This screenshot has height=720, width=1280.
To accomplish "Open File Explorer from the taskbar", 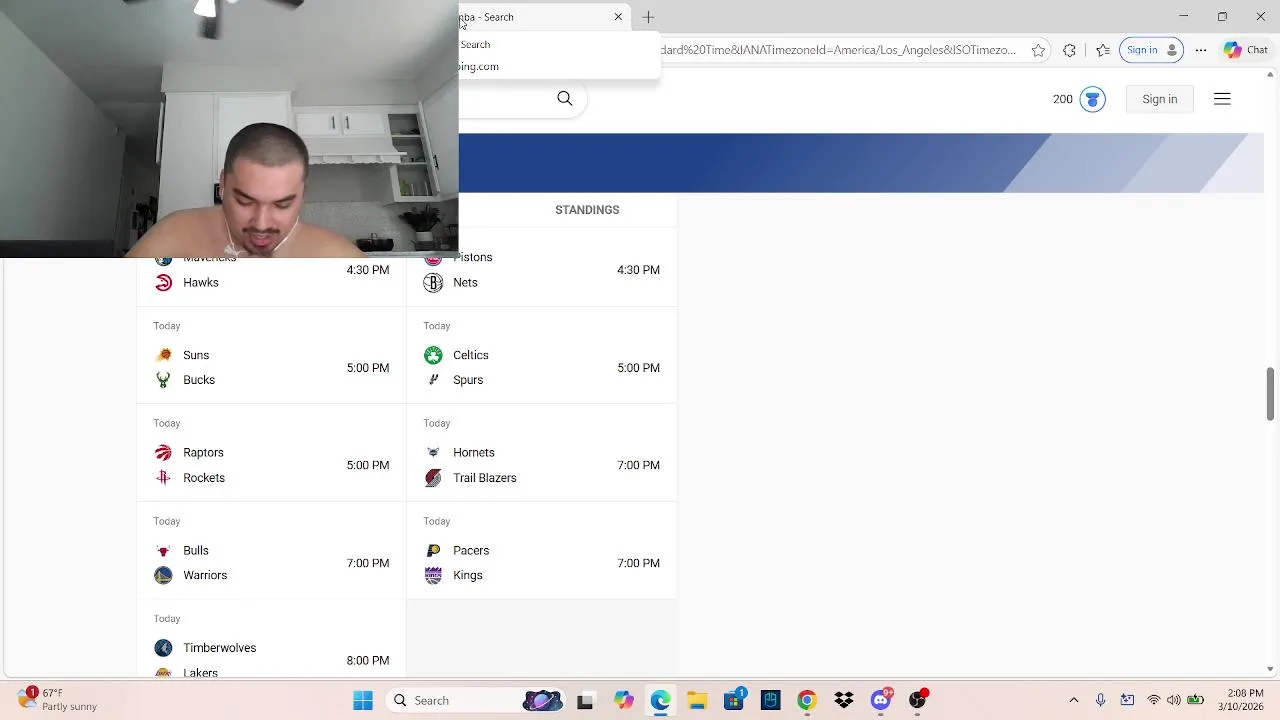I will click(697, 701).
